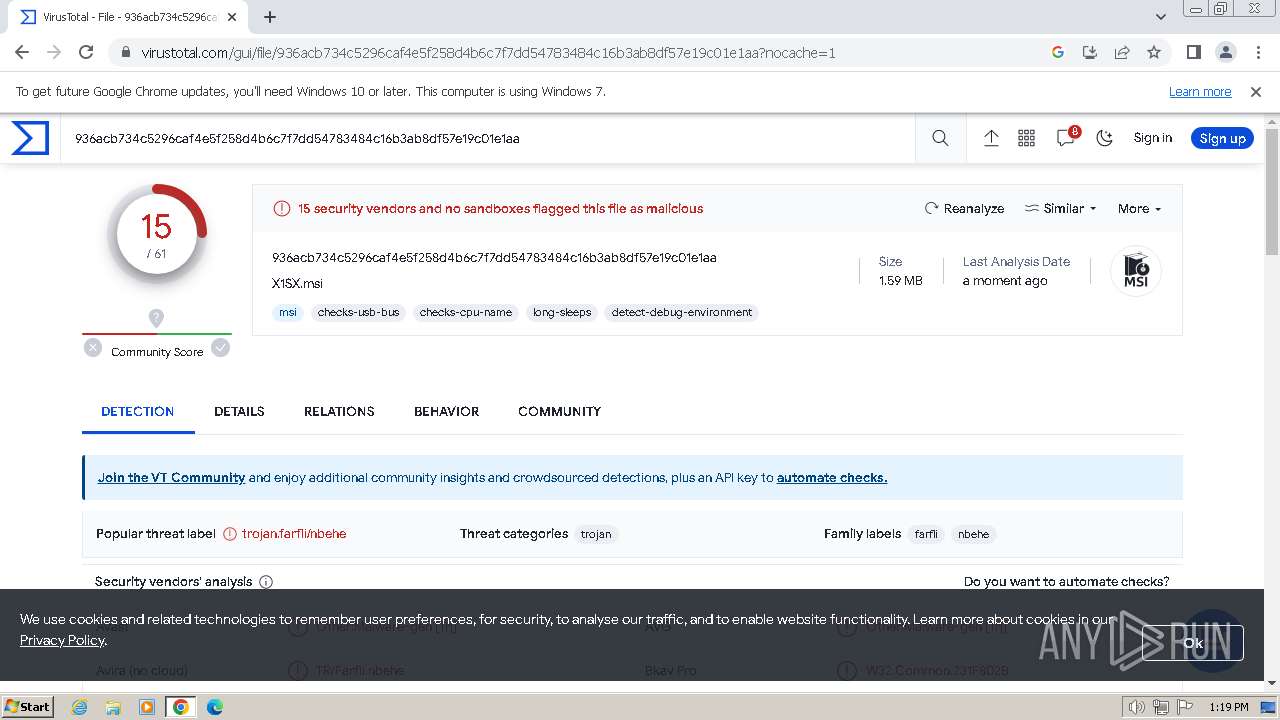Viewport: 1280px width, 720px height.
Task: Click the msi tag
Action: [287, 312]
